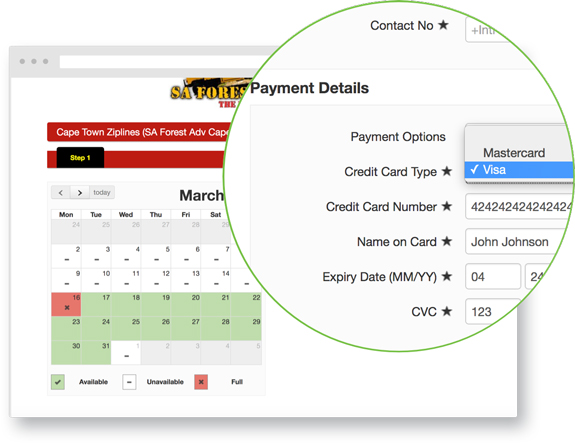Select available date March 30

click(x=66, y=352)
